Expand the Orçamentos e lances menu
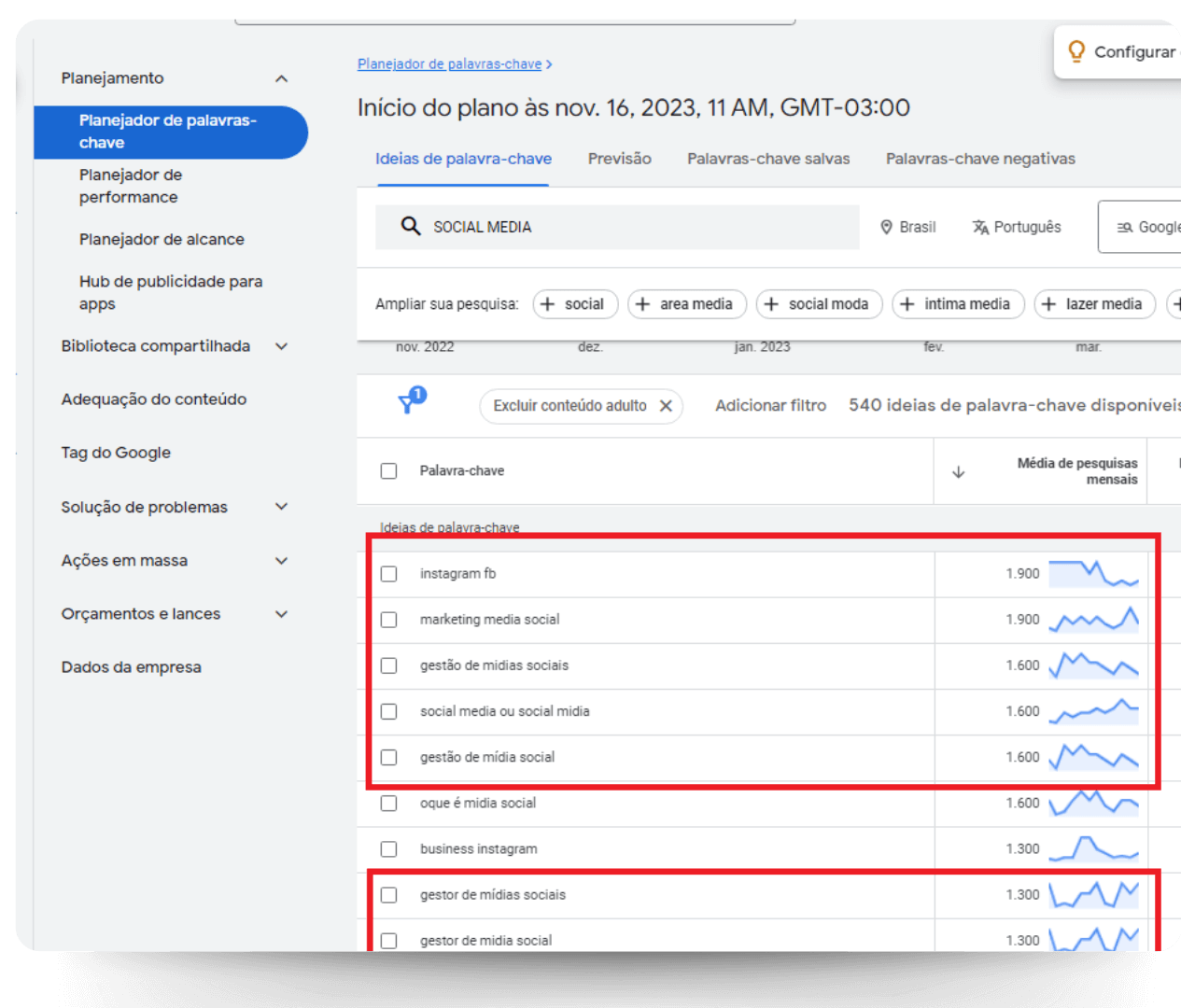 [x=281, y=614]
